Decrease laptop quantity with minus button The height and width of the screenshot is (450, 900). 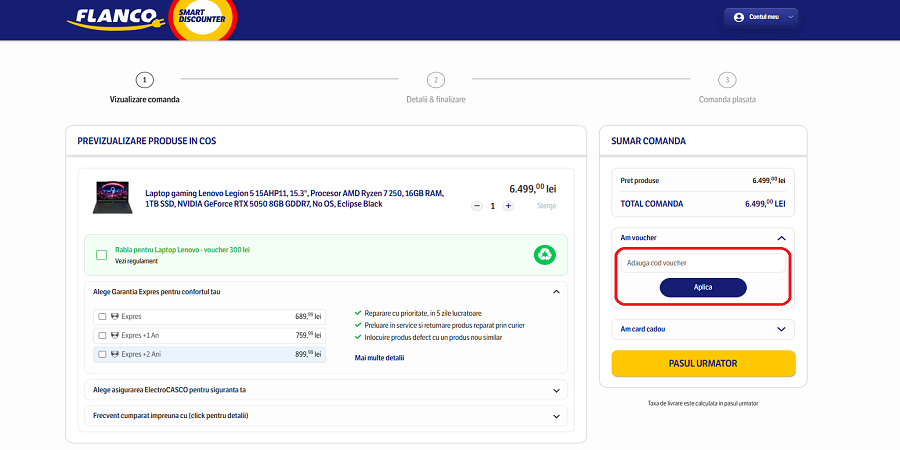[x=477, y=206]
